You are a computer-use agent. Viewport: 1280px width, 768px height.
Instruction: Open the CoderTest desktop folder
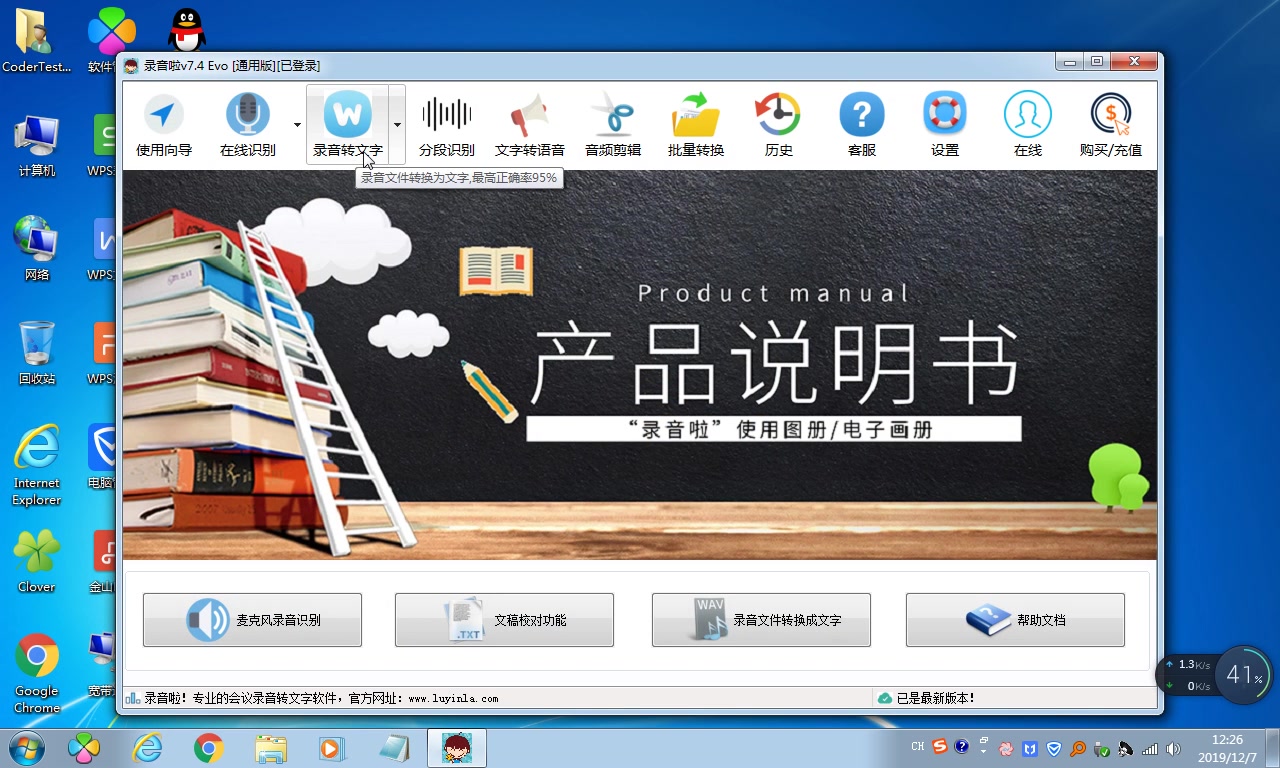tap(37, 41)
